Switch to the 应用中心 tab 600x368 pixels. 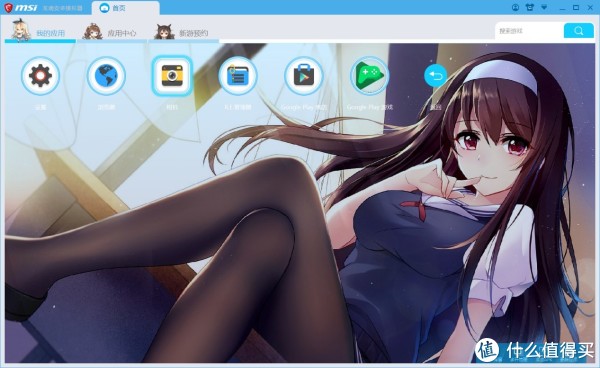coord(111,32)
